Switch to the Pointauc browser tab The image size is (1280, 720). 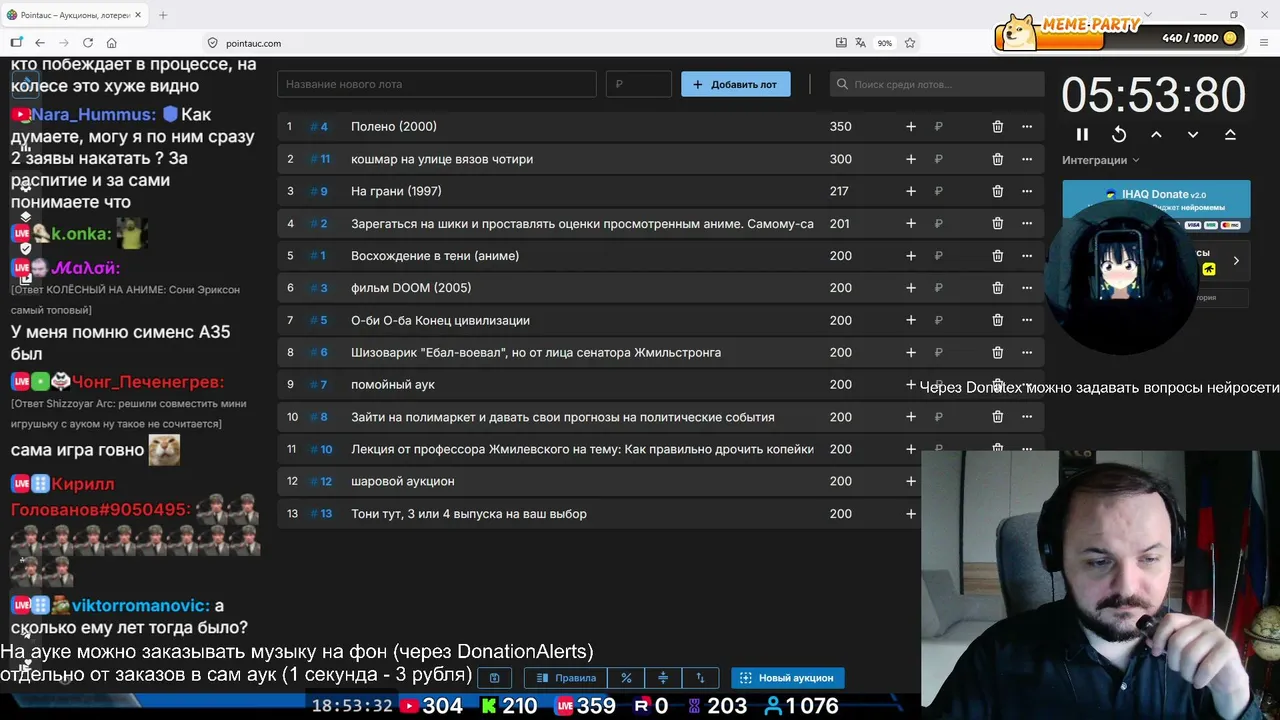[76, 15]
